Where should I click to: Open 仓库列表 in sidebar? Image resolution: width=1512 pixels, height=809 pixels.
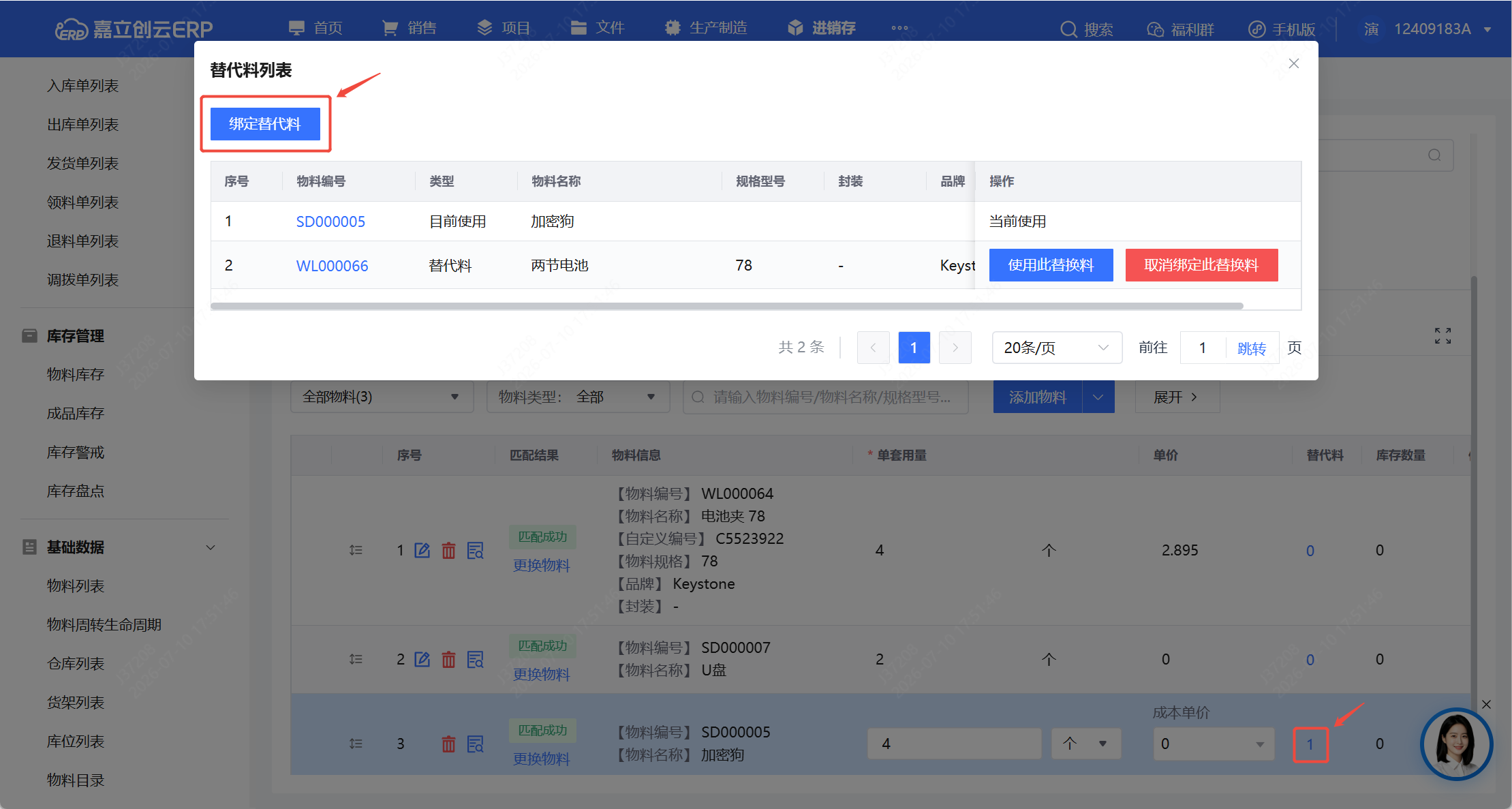pyautogui.click(x=75, y=664)
